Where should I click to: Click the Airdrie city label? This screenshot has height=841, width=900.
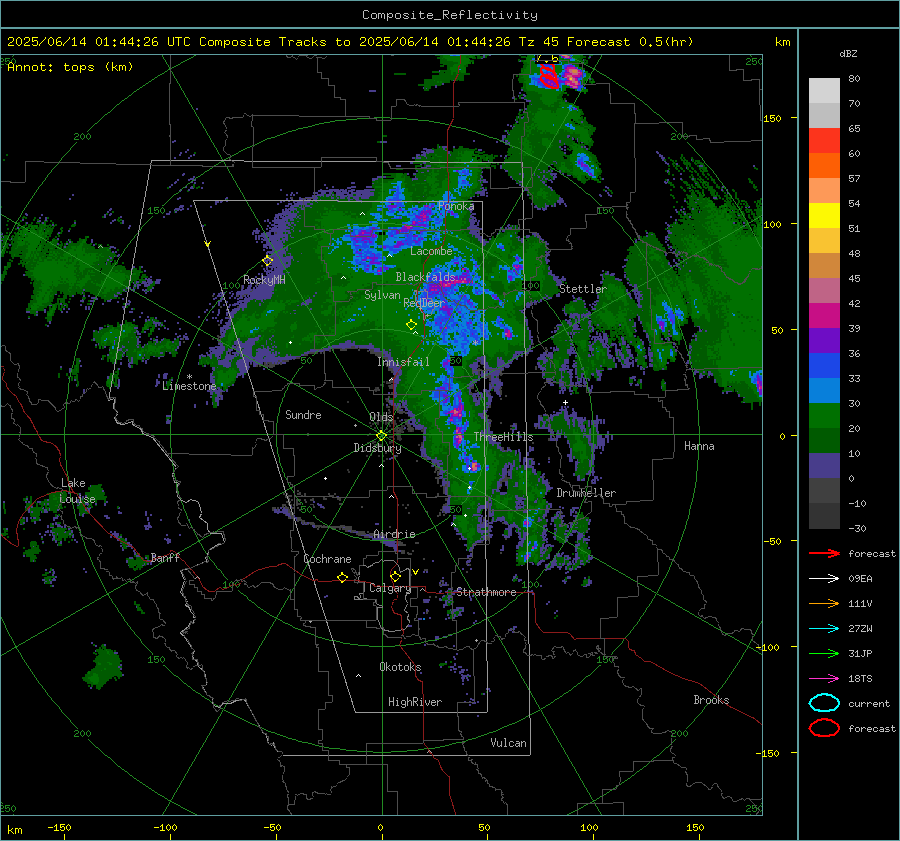click(394, 534)
